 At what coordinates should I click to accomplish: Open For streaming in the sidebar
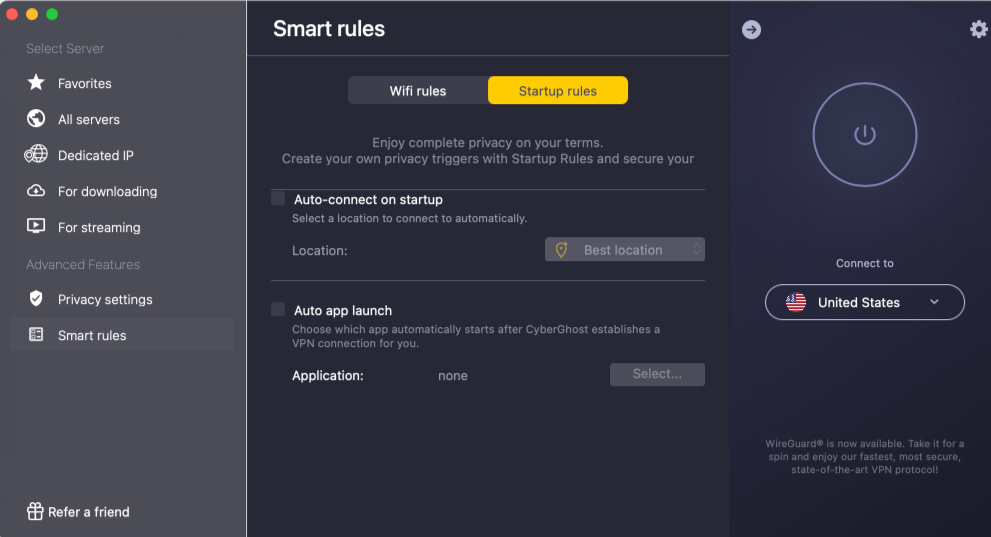(x=122, y=227)
